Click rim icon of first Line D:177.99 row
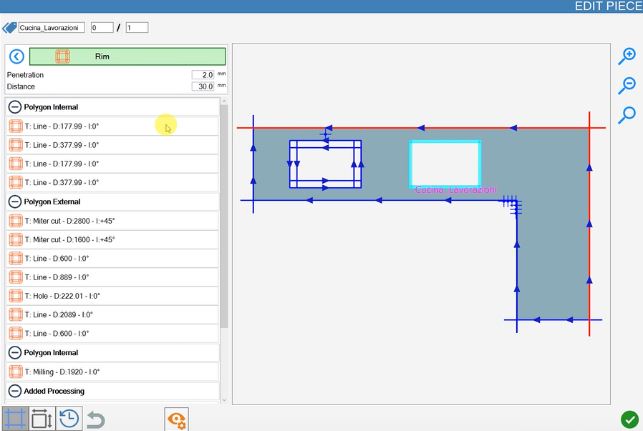The height and width of the screenshot is (431, 643). click(16, 126)
